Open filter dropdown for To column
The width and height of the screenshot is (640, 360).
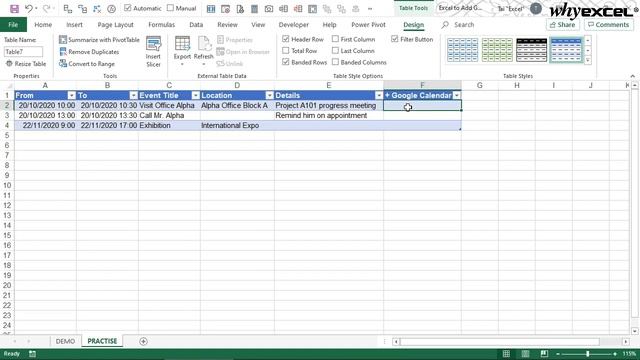pos(133,96)
